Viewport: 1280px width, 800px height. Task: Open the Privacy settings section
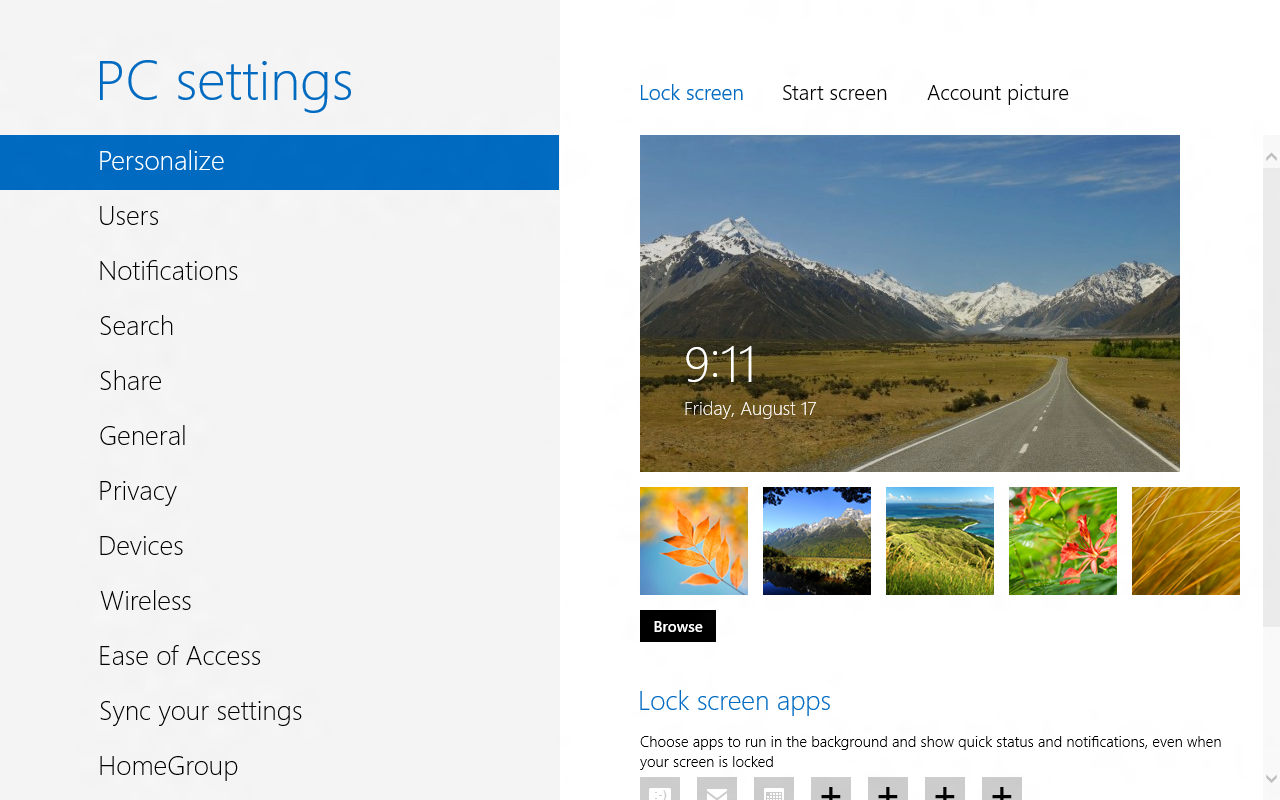point(137,490)
